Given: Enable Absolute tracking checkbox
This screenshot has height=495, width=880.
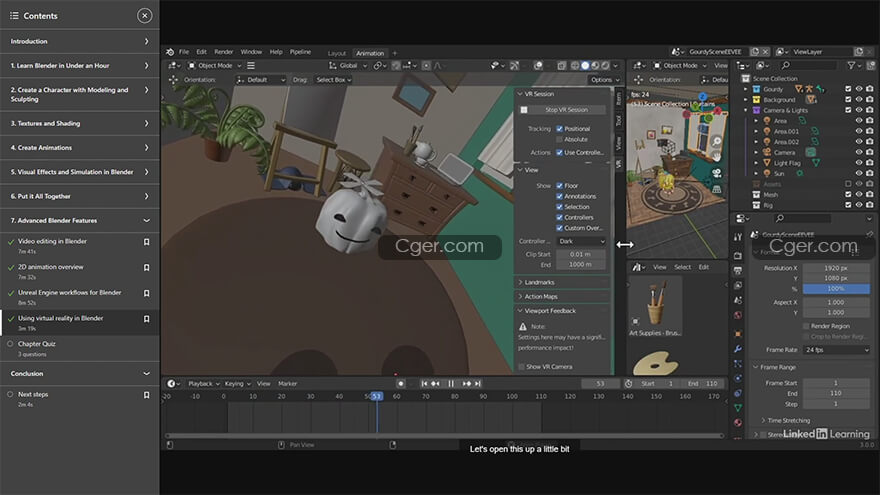Looking at the screenshot, I should point(560,139).
